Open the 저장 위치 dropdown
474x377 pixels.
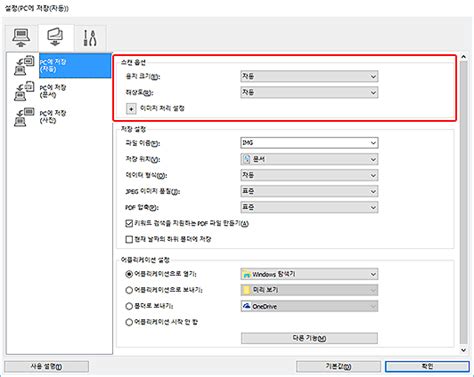309,159
